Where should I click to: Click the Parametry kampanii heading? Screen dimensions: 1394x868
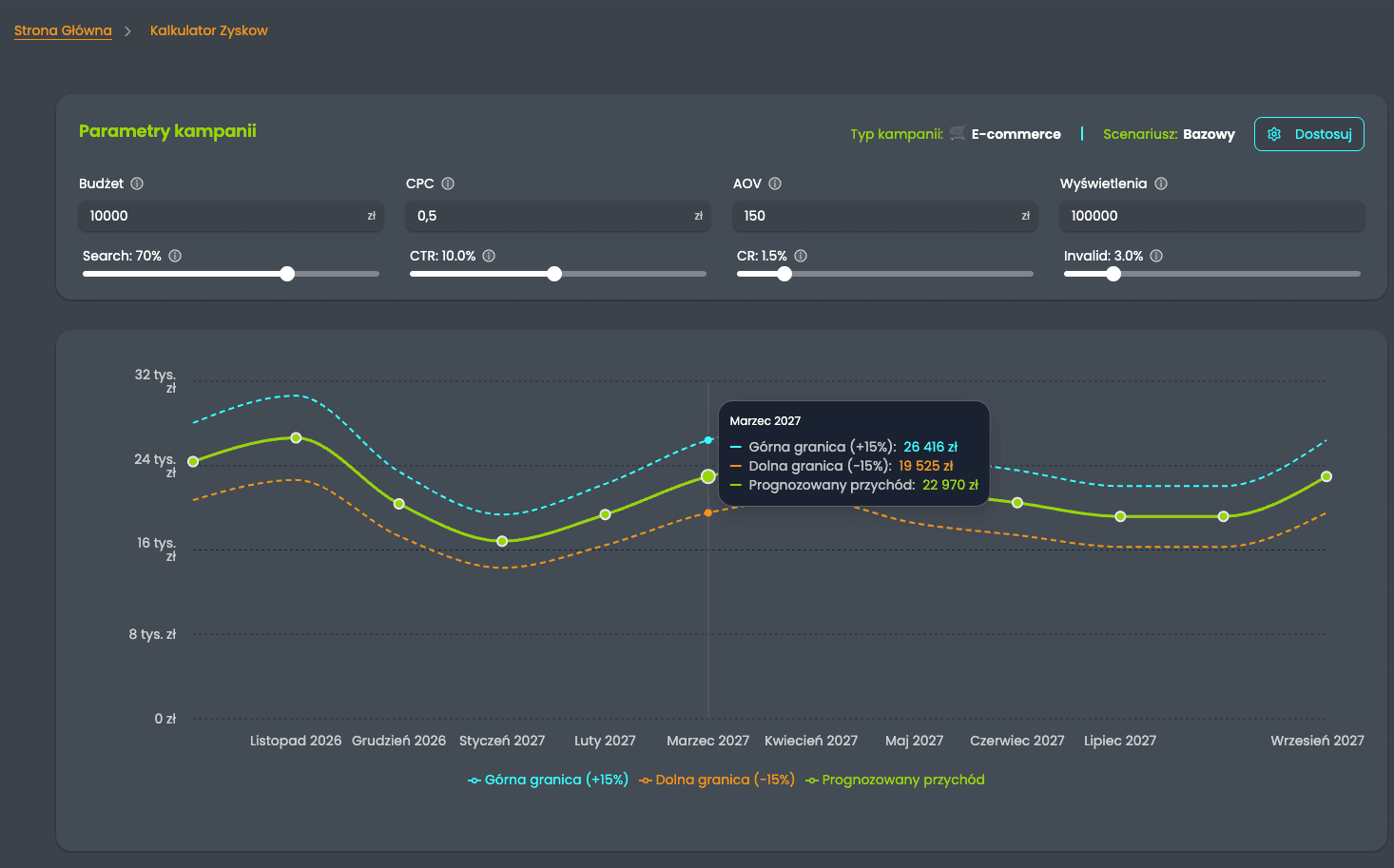[x=167, y=131]
